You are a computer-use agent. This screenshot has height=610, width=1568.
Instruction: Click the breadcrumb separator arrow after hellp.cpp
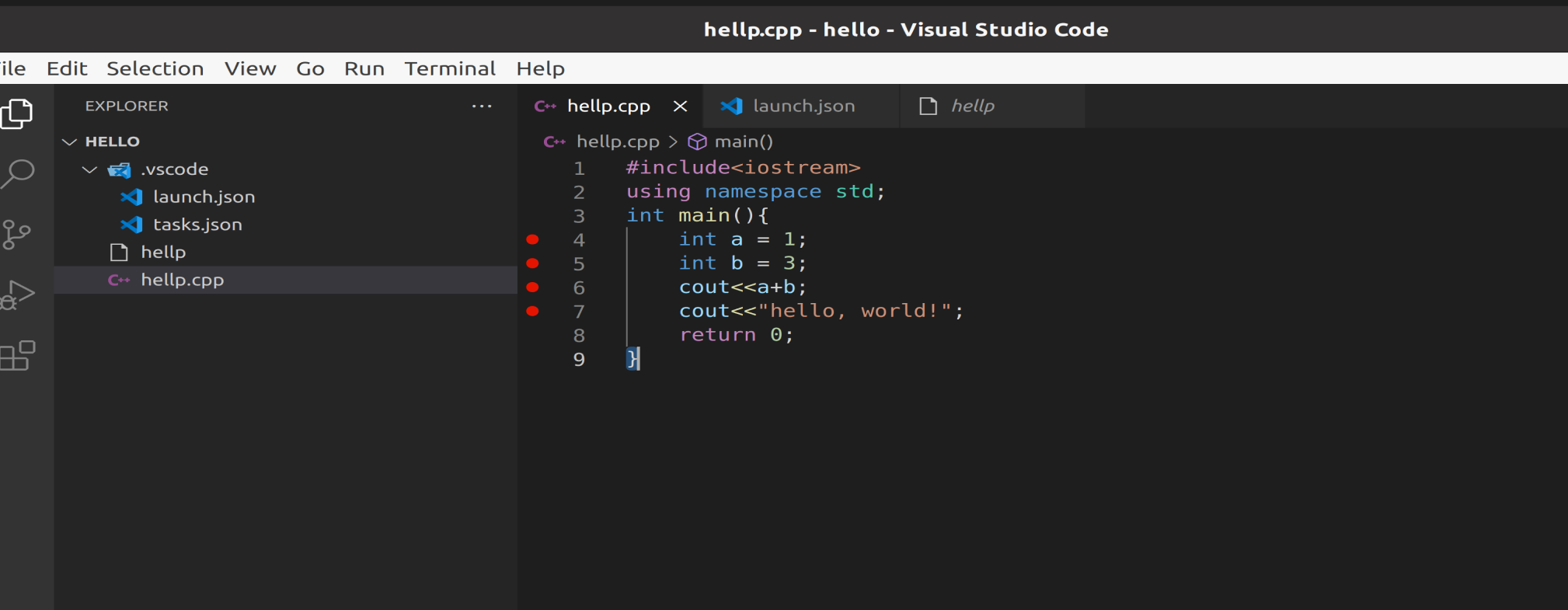pyautogui.click(x=673, y=141)
